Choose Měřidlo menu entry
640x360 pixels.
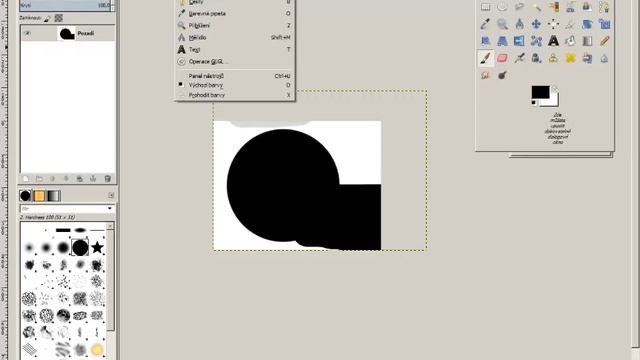click(235, 38)
